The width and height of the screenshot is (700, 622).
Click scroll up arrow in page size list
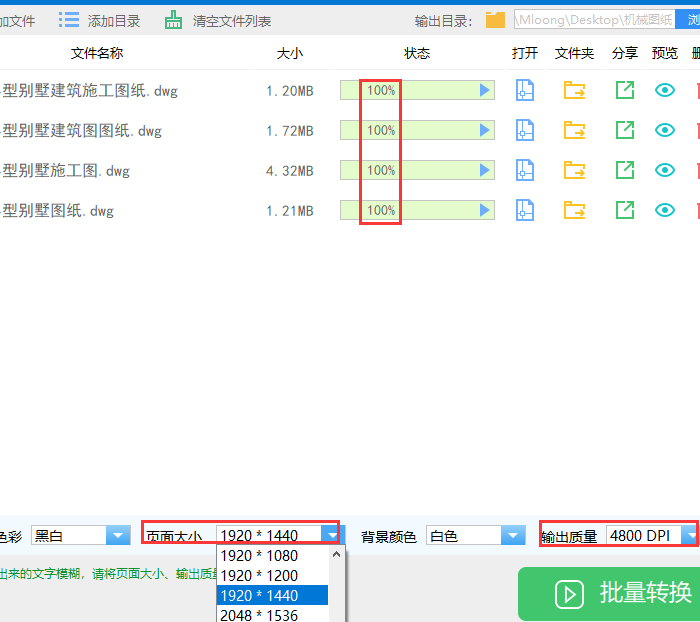(x=337, y=554)
